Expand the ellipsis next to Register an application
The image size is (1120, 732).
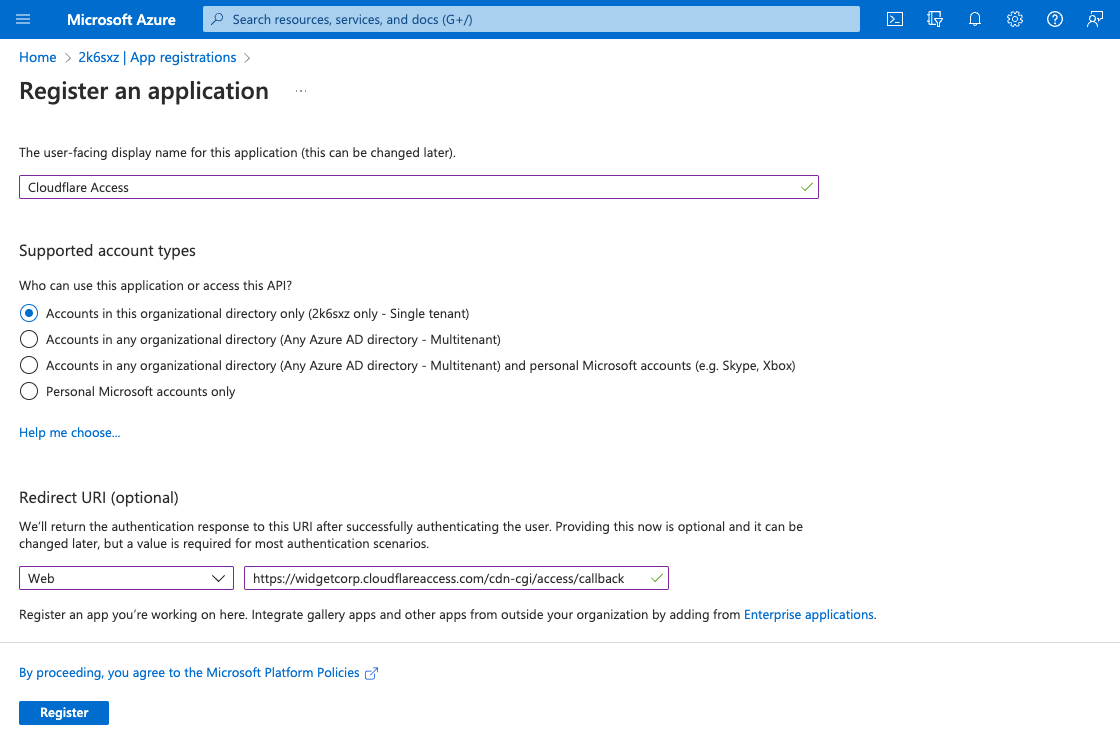[x=301, y=90]
